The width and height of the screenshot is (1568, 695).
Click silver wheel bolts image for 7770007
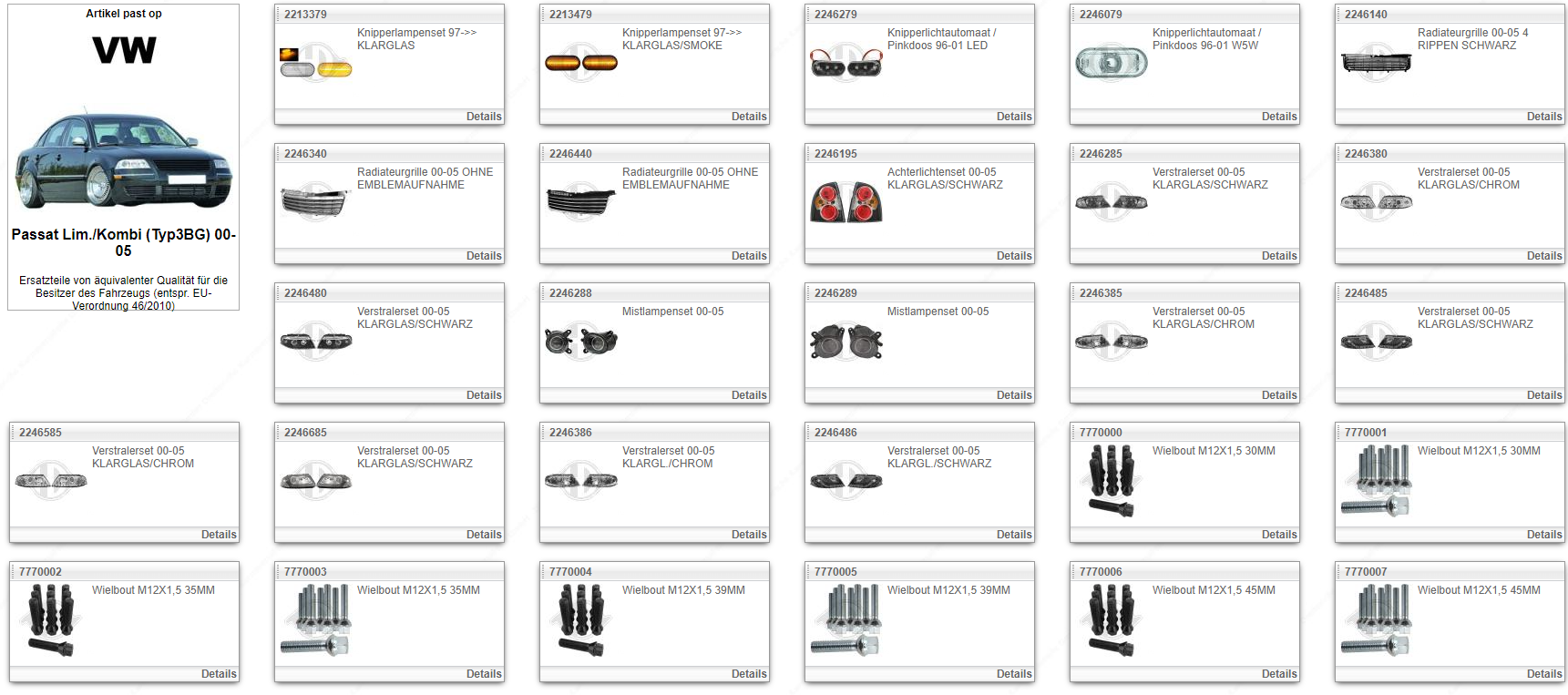coord(1376,620)
